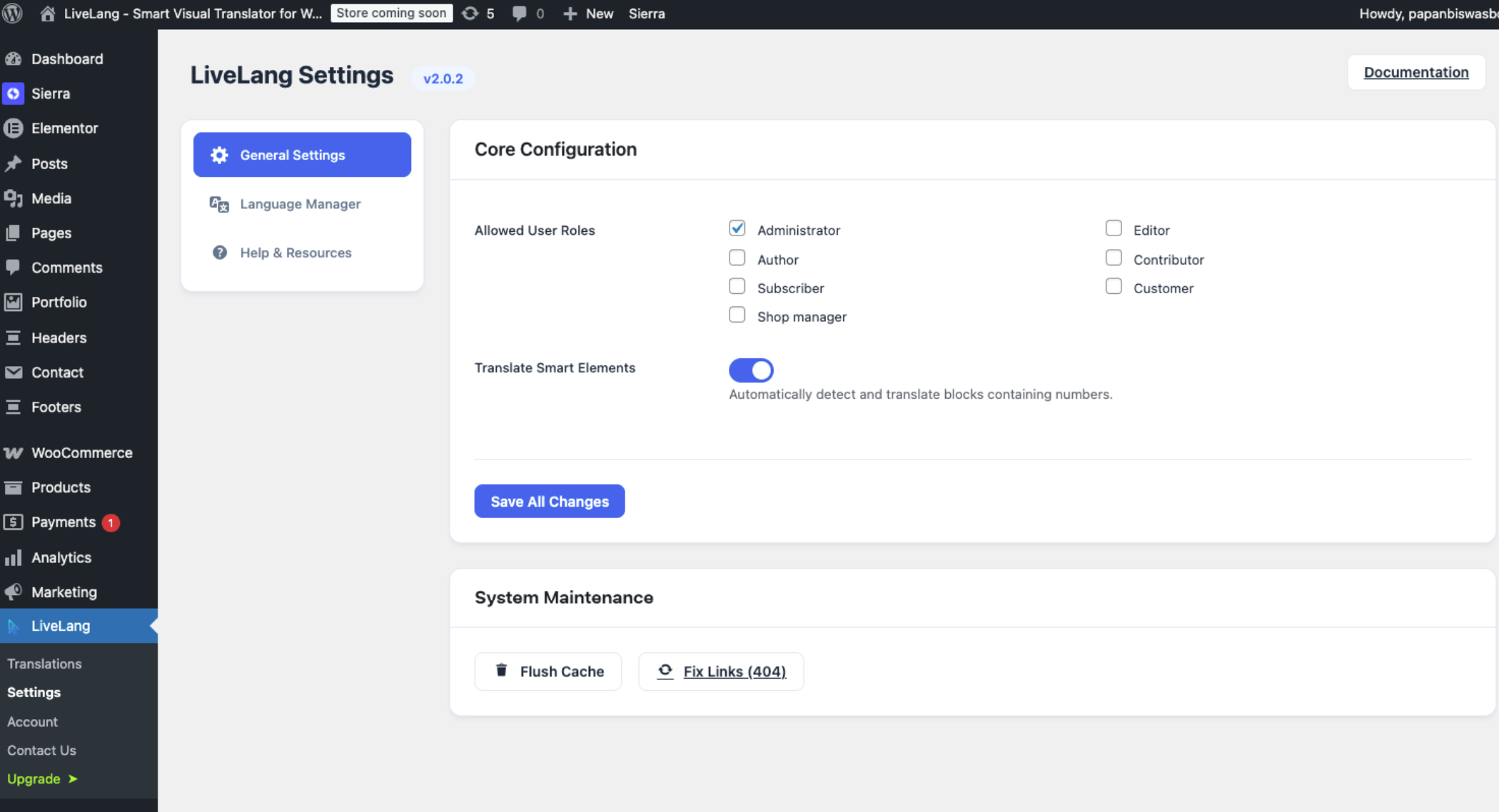Click the Elementor sidebar icon
This screenshot has width=1499, height=812.
(x=14, y=128)
